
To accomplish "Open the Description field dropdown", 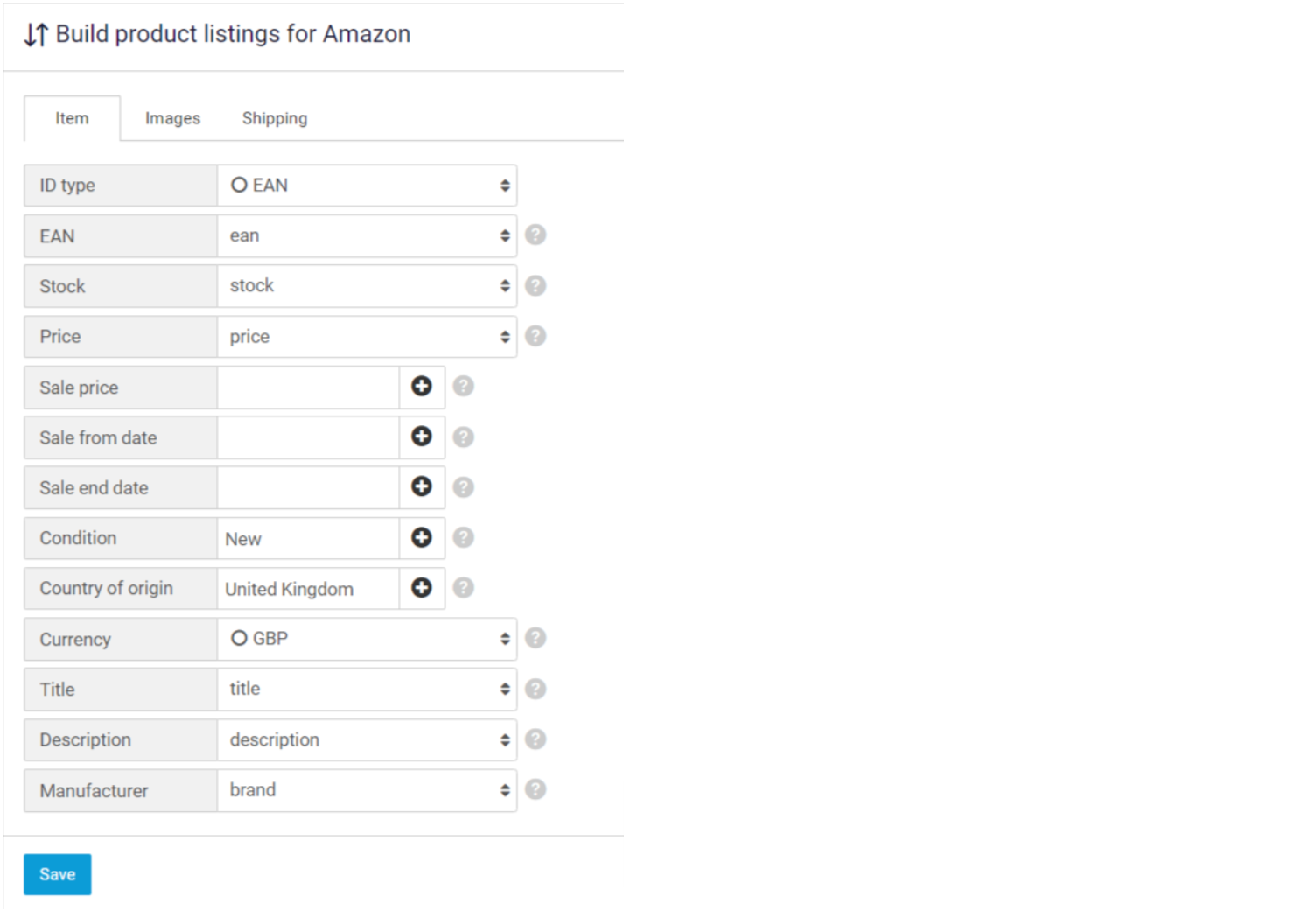I will [367, 738].
